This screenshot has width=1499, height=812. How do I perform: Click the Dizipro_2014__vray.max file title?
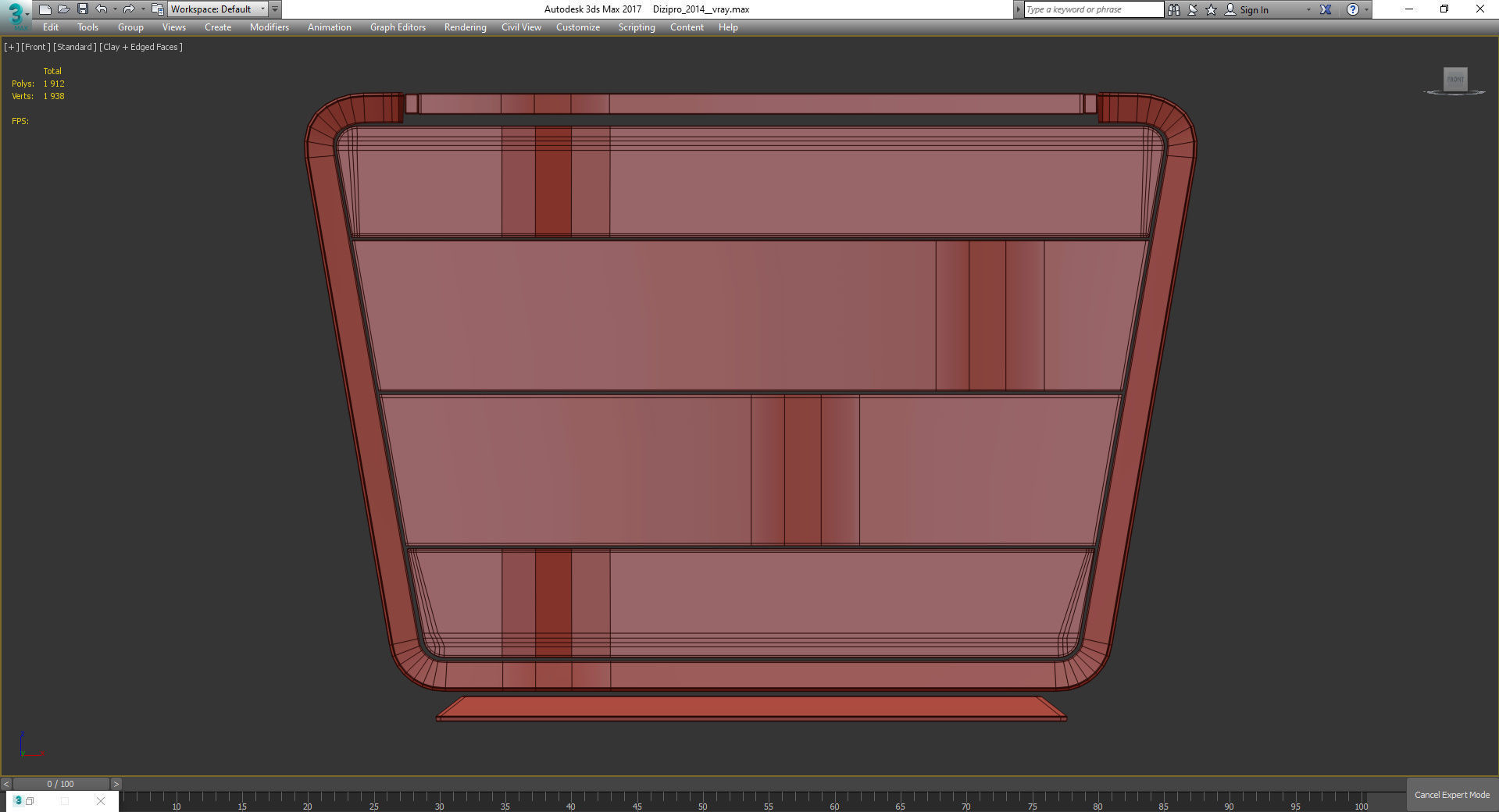pos(701,9)
